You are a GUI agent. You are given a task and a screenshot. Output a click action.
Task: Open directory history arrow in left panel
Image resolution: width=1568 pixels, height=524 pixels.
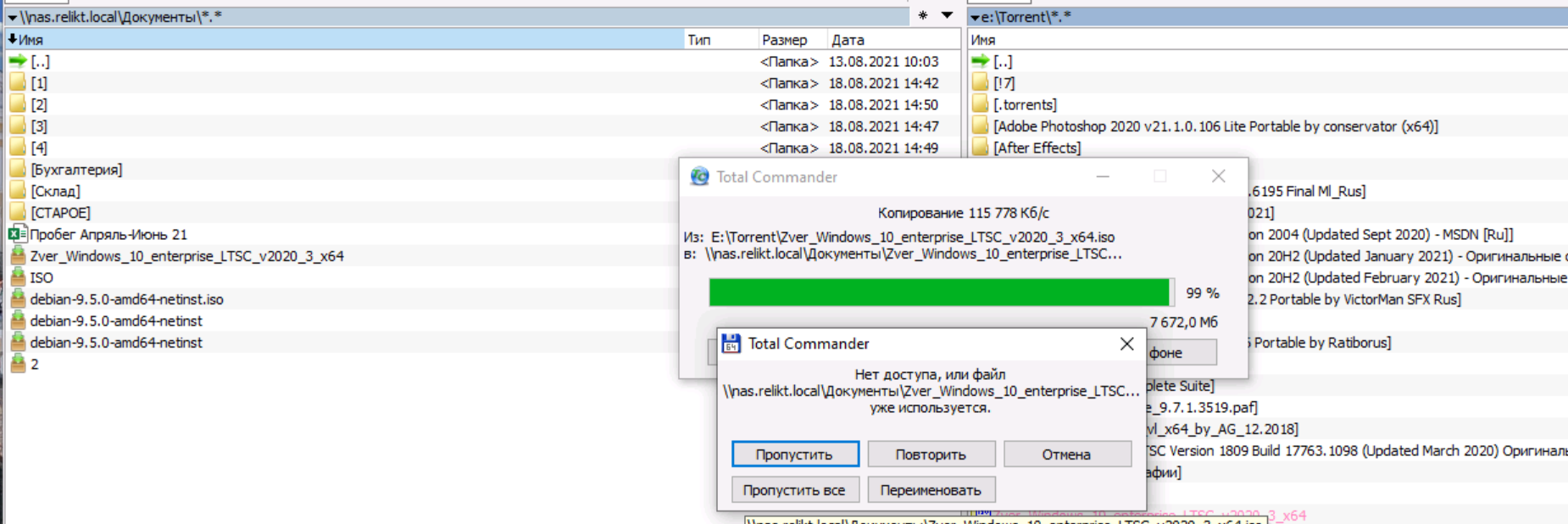click(x=947, y=15)
